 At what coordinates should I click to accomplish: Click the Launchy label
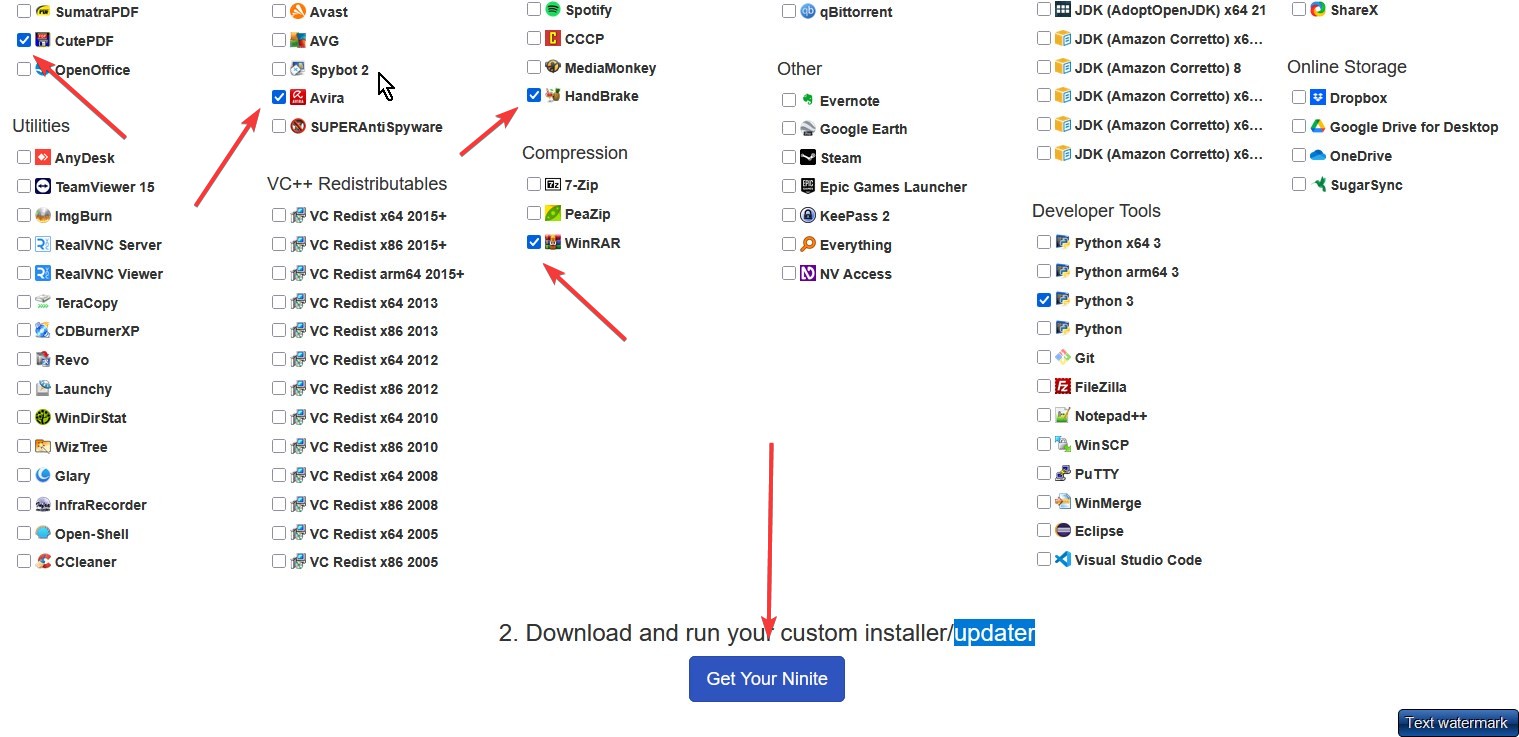point(83,389)
